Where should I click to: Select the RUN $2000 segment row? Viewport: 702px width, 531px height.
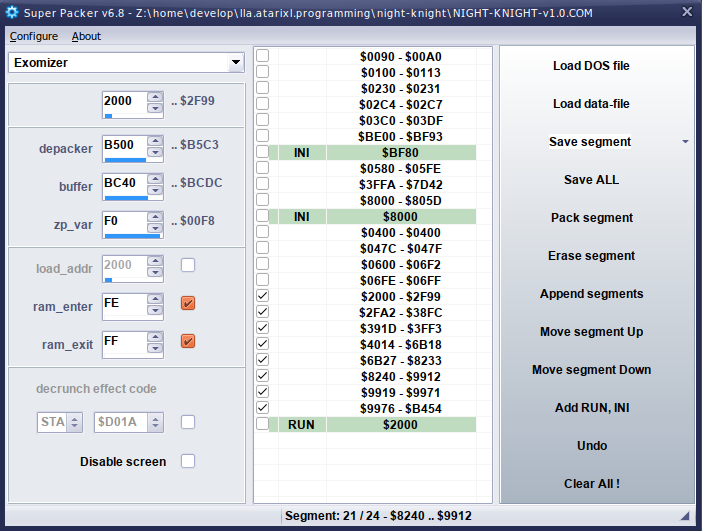click(x=400, y=425)
